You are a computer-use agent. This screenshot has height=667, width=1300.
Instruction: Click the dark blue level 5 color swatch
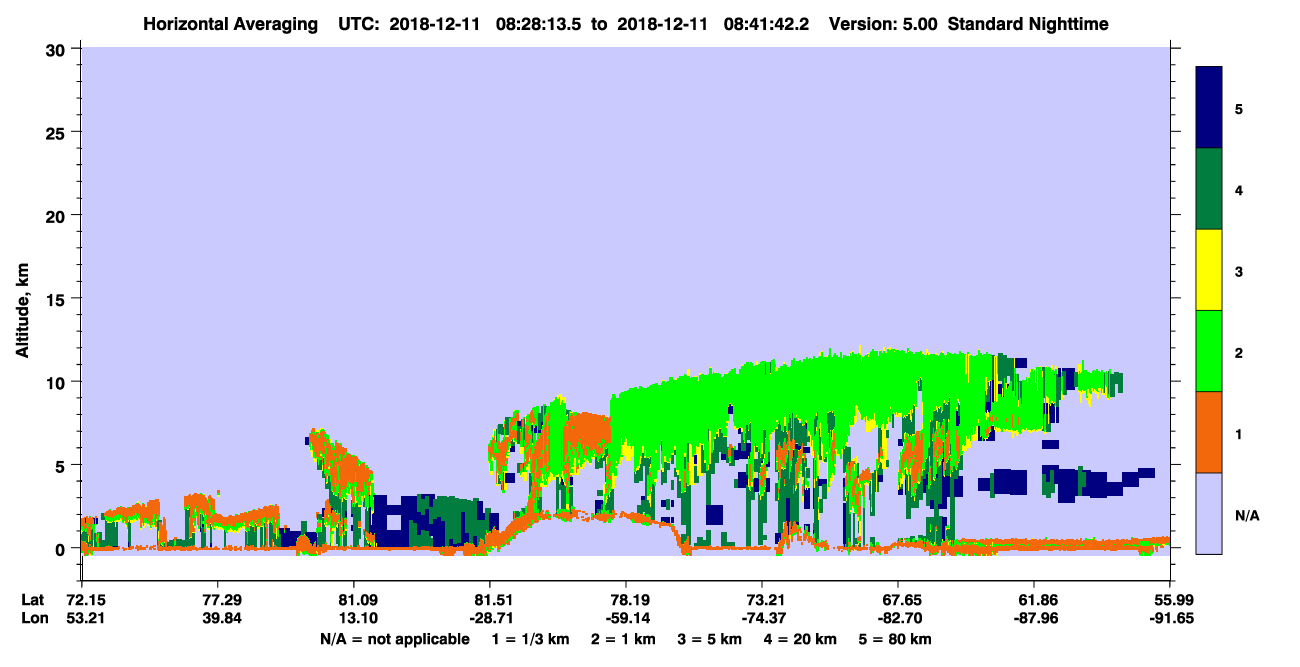[x=1209, y=108]
